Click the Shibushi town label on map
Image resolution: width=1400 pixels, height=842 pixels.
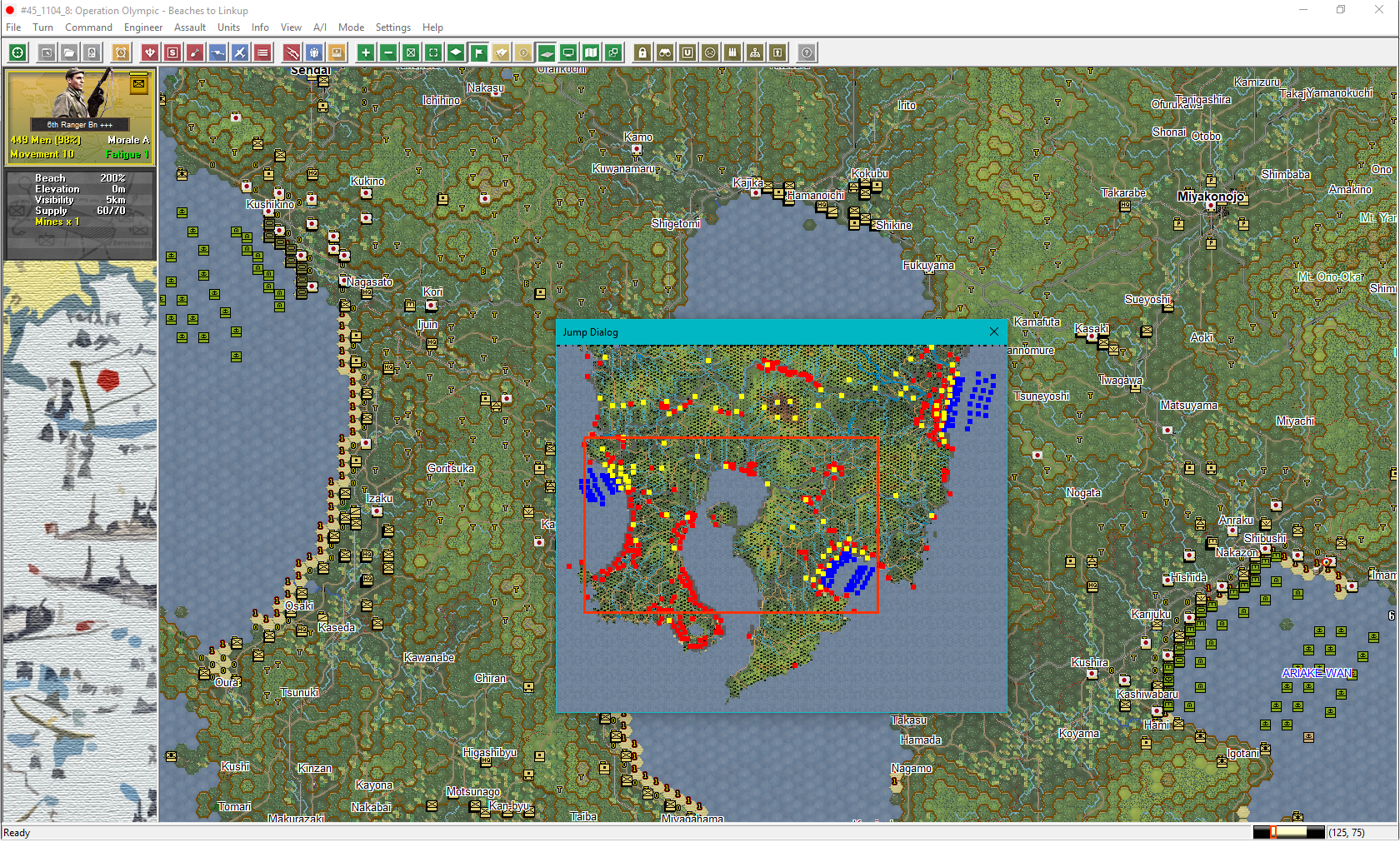click(x=1265, y=538)
